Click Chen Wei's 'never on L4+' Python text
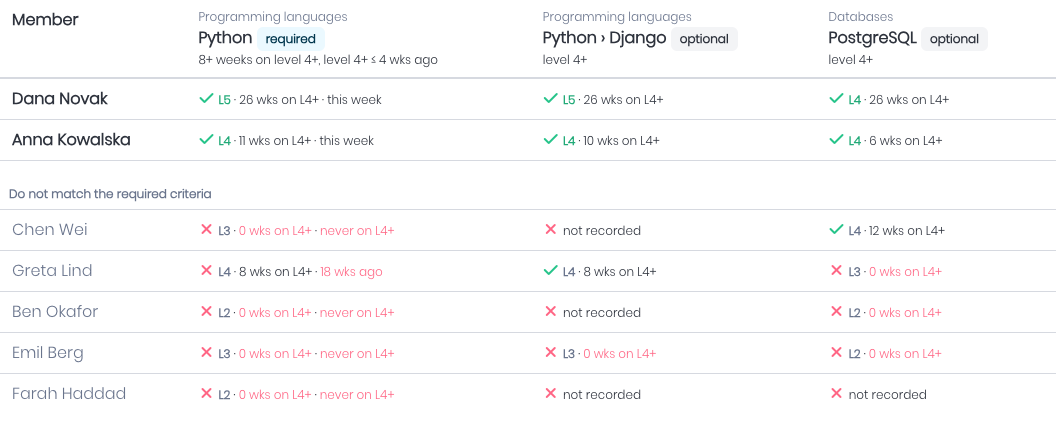The image size is (1056, 430). point(357,231)
